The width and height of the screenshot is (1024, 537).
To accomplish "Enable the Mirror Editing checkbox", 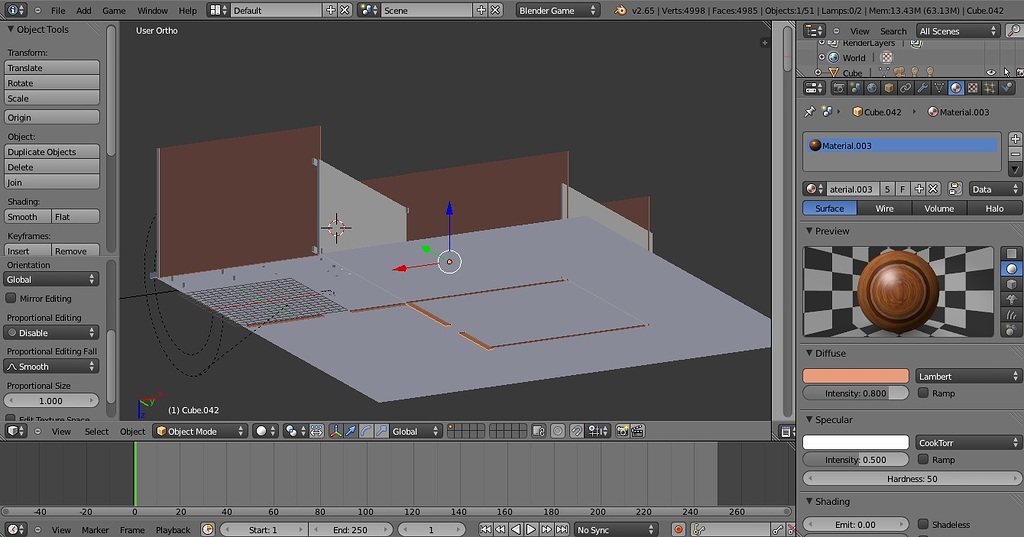I will tap(10, 298).
